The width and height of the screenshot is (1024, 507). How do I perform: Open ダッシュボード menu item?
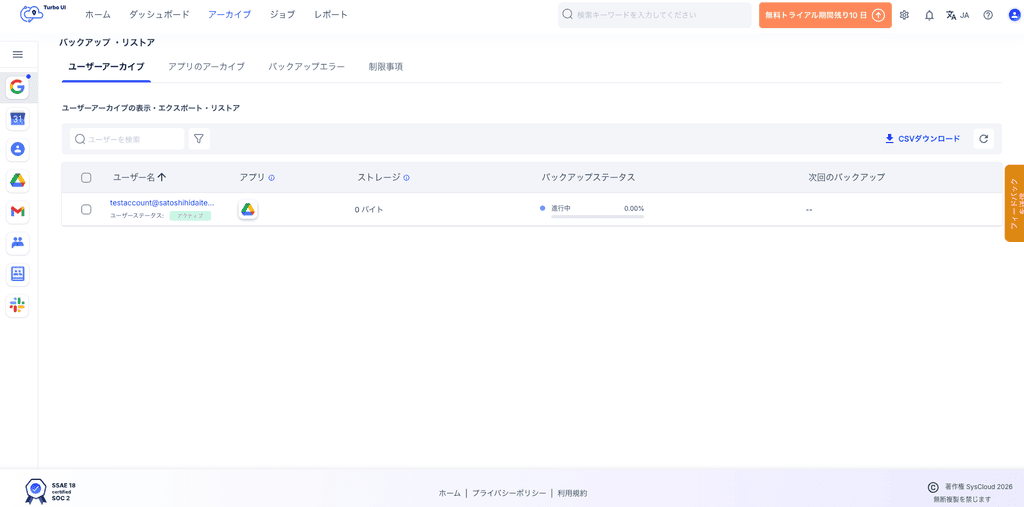[x=159, y=14]
